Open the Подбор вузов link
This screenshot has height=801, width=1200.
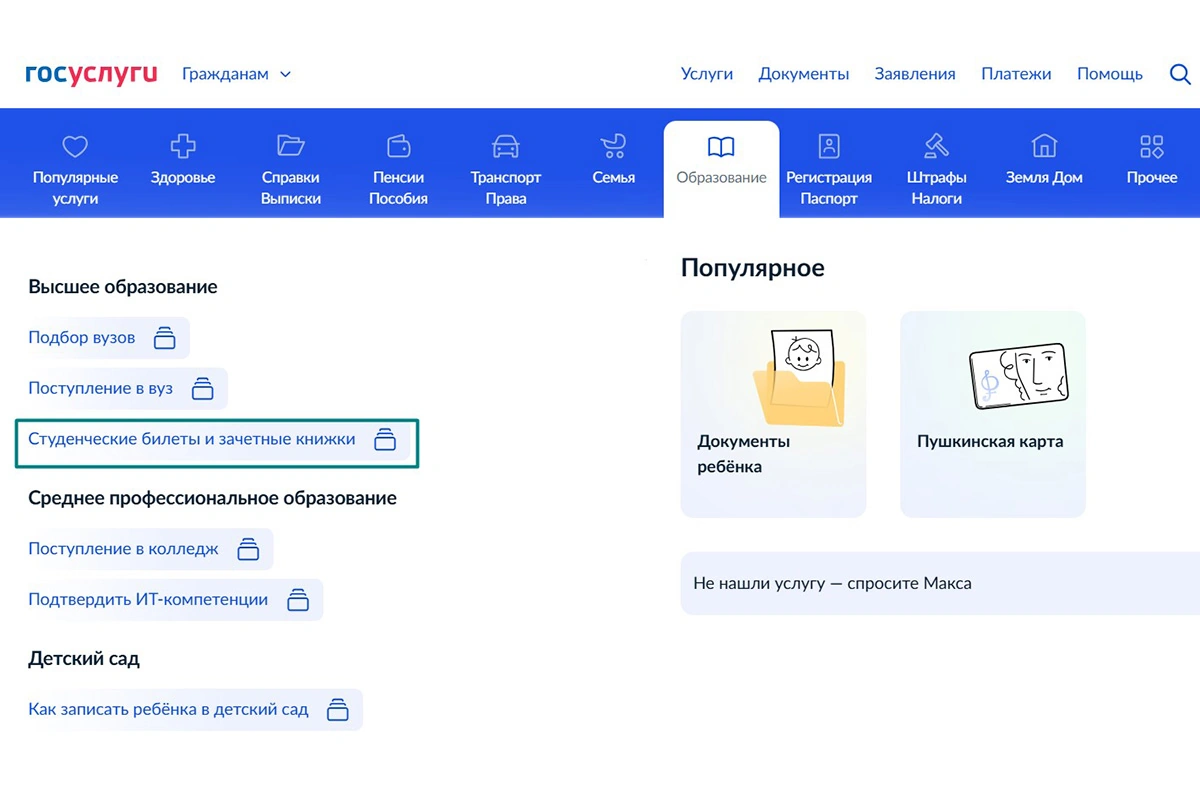82,338
